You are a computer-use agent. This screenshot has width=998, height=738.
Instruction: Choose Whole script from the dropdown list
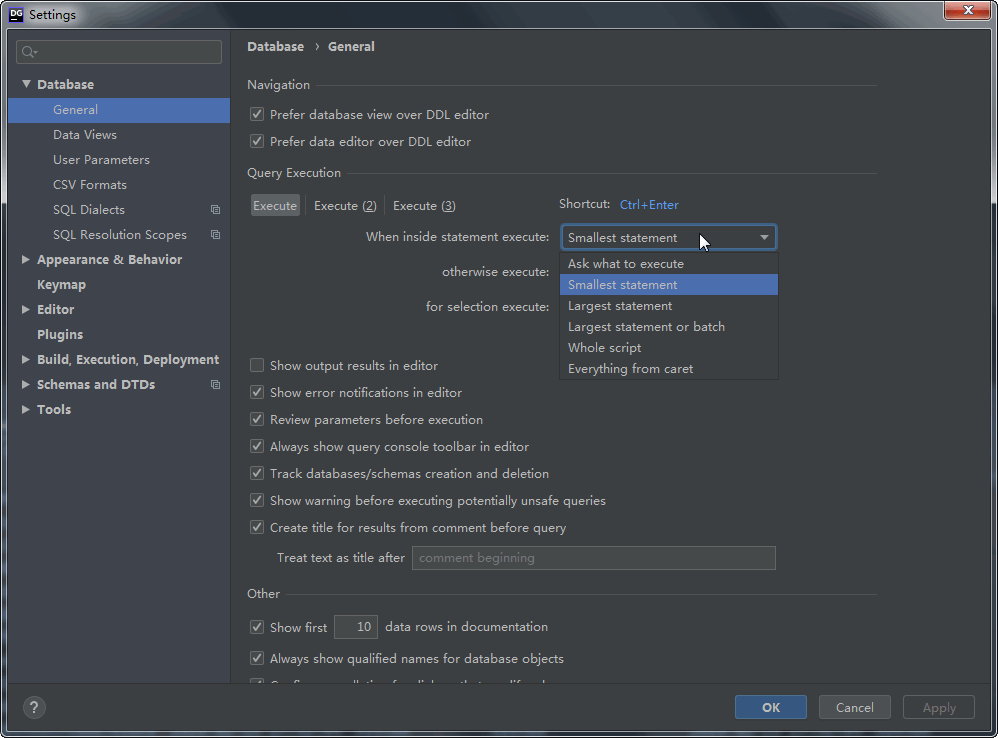click(x=605, y=348)
